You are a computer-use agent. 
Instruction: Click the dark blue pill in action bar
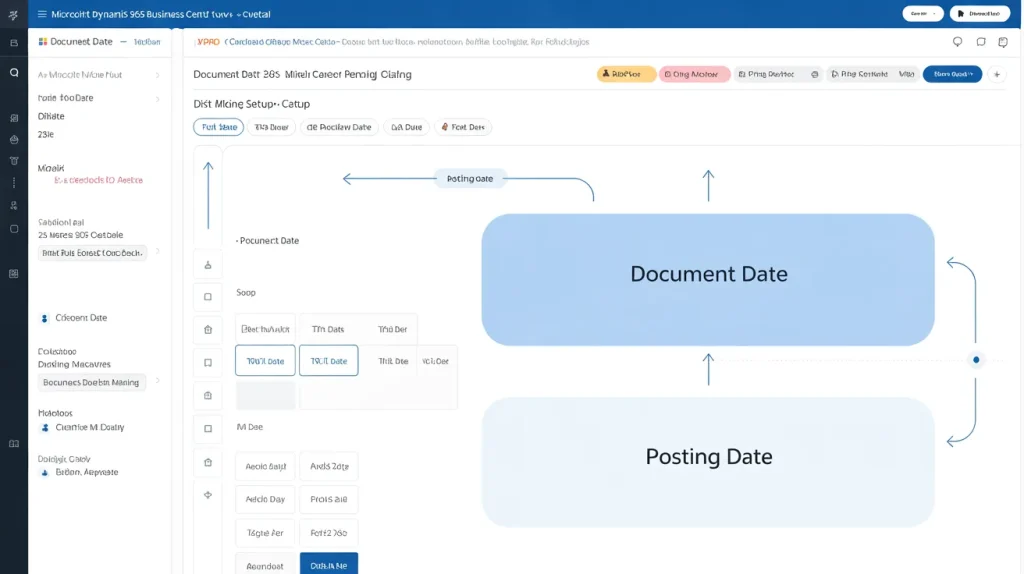(952, 74)
